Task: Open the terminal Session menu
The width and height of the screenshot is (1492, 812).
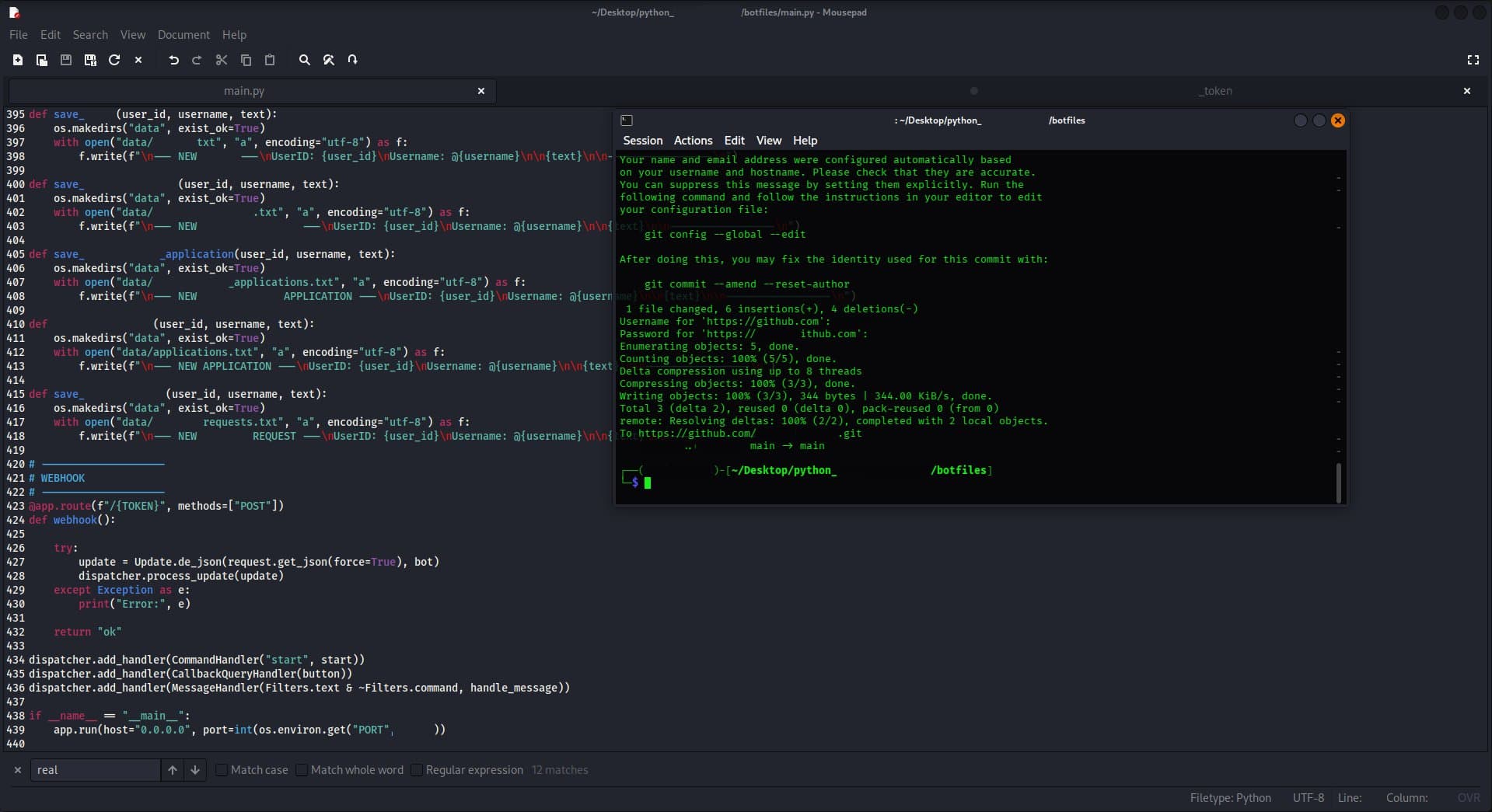Action: point(643,141)
